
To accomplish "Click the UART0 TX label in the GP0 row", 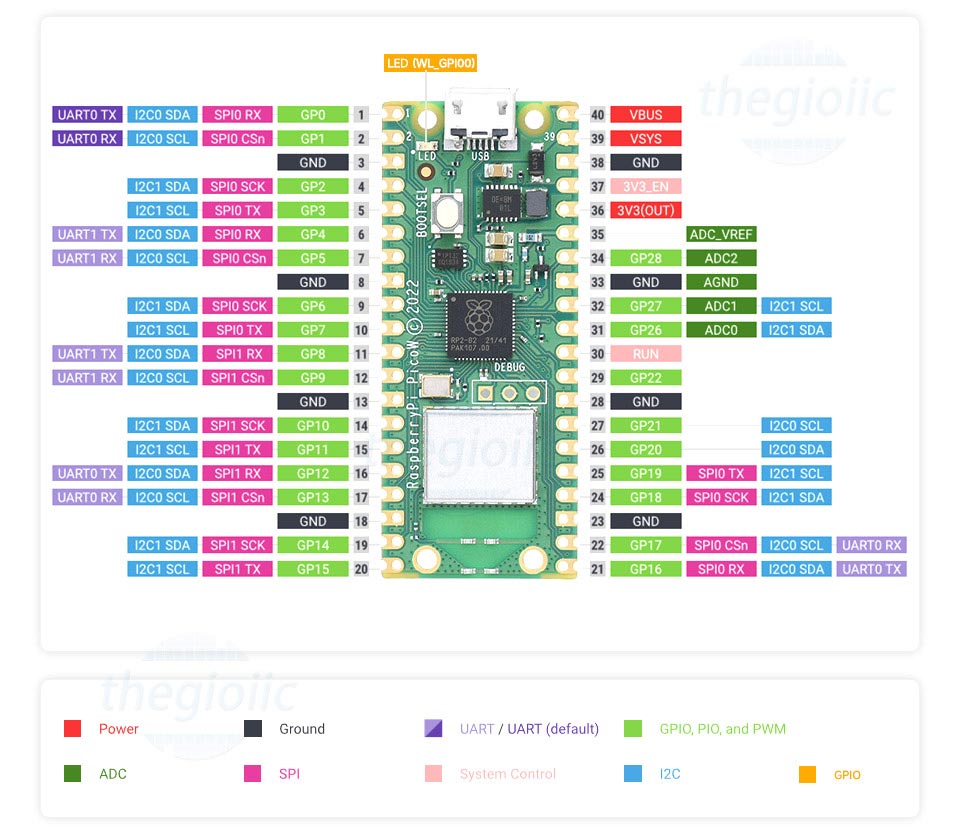I will pos(87,115).
